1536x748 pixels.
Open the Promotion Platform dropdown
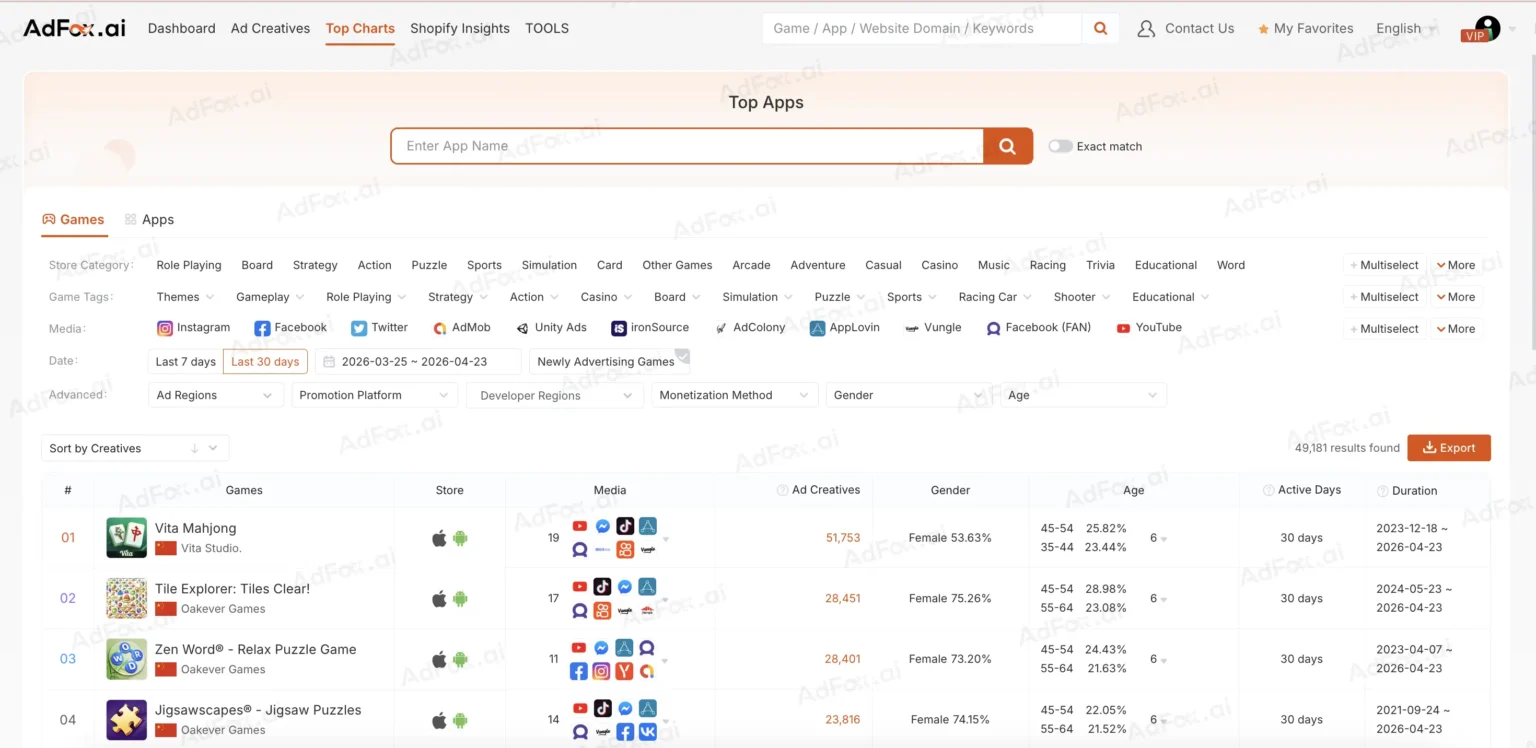375,395
